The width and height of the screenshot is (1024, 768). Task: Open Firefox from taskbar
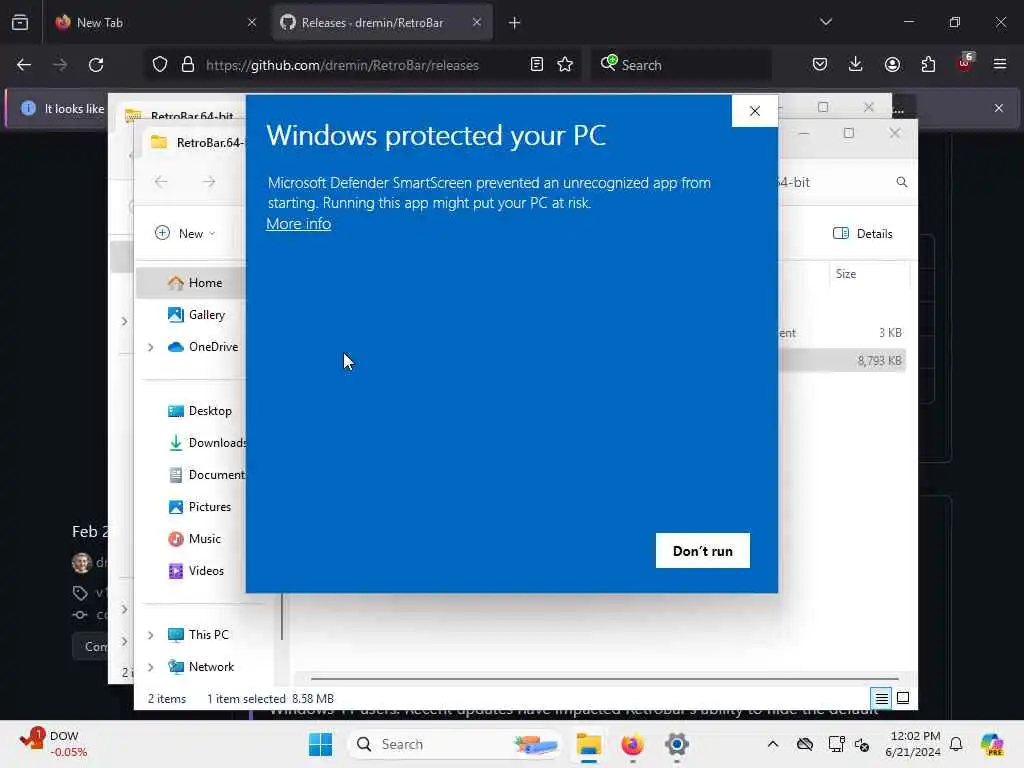pyautogui.click(x=632, y=744)
